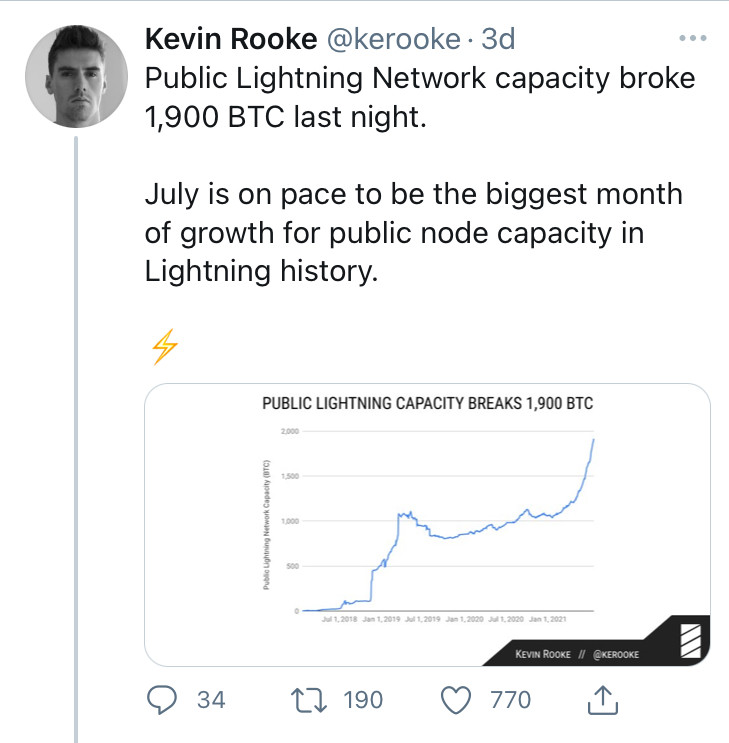Image resolution: width=729 pixels, height=743 pixels.
Task: Click the 34 replies count
Action: point(211,700)
